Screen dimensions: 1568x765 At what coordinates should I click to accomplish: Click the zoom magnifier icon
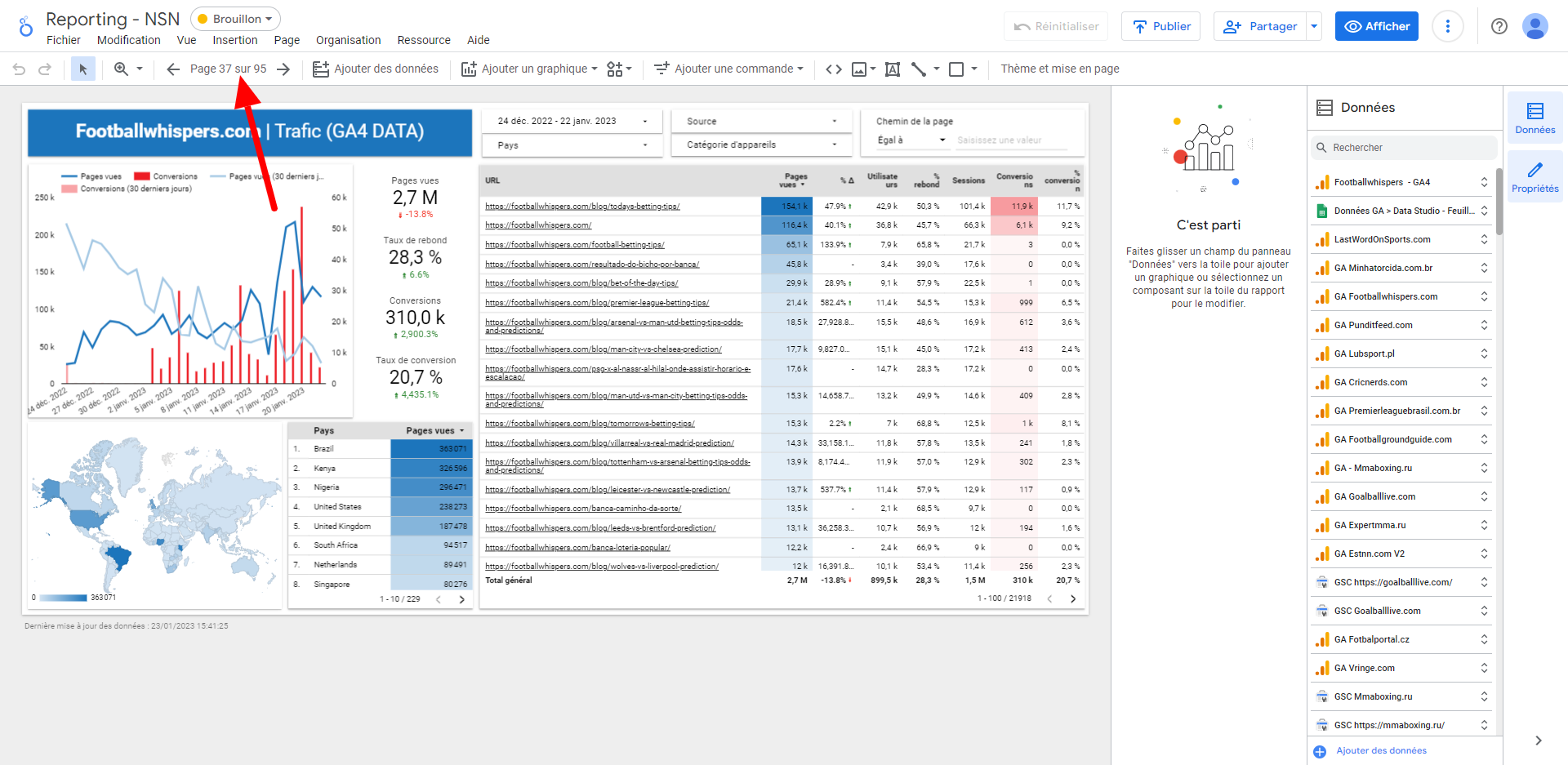point(121,69)
